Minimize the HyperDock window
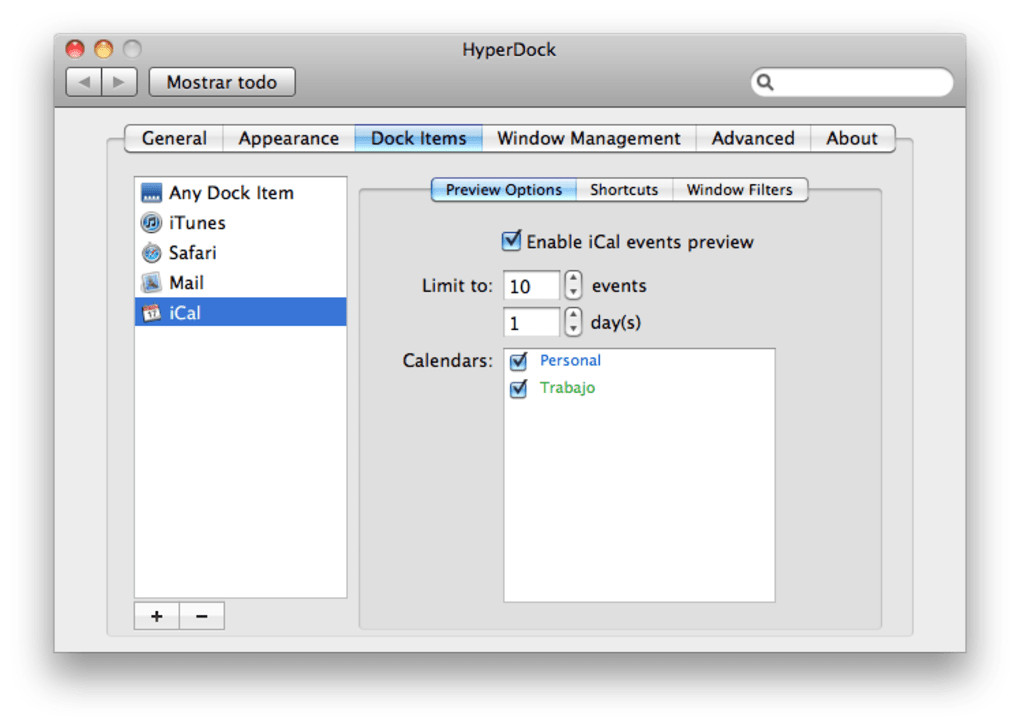 click(103, 49)
